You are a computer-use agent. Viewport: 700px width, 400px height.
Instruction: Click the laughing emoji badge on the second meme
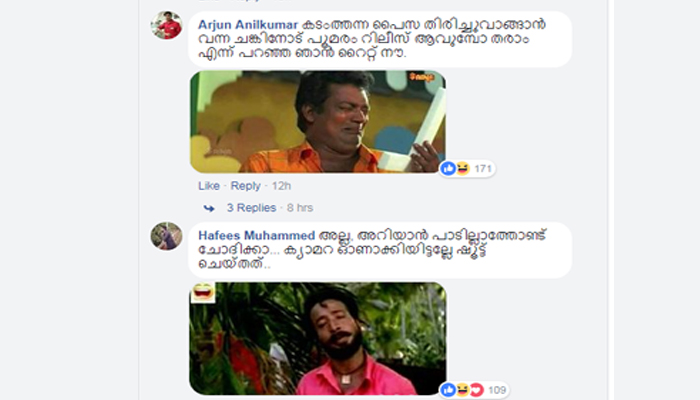pos(203,292)
